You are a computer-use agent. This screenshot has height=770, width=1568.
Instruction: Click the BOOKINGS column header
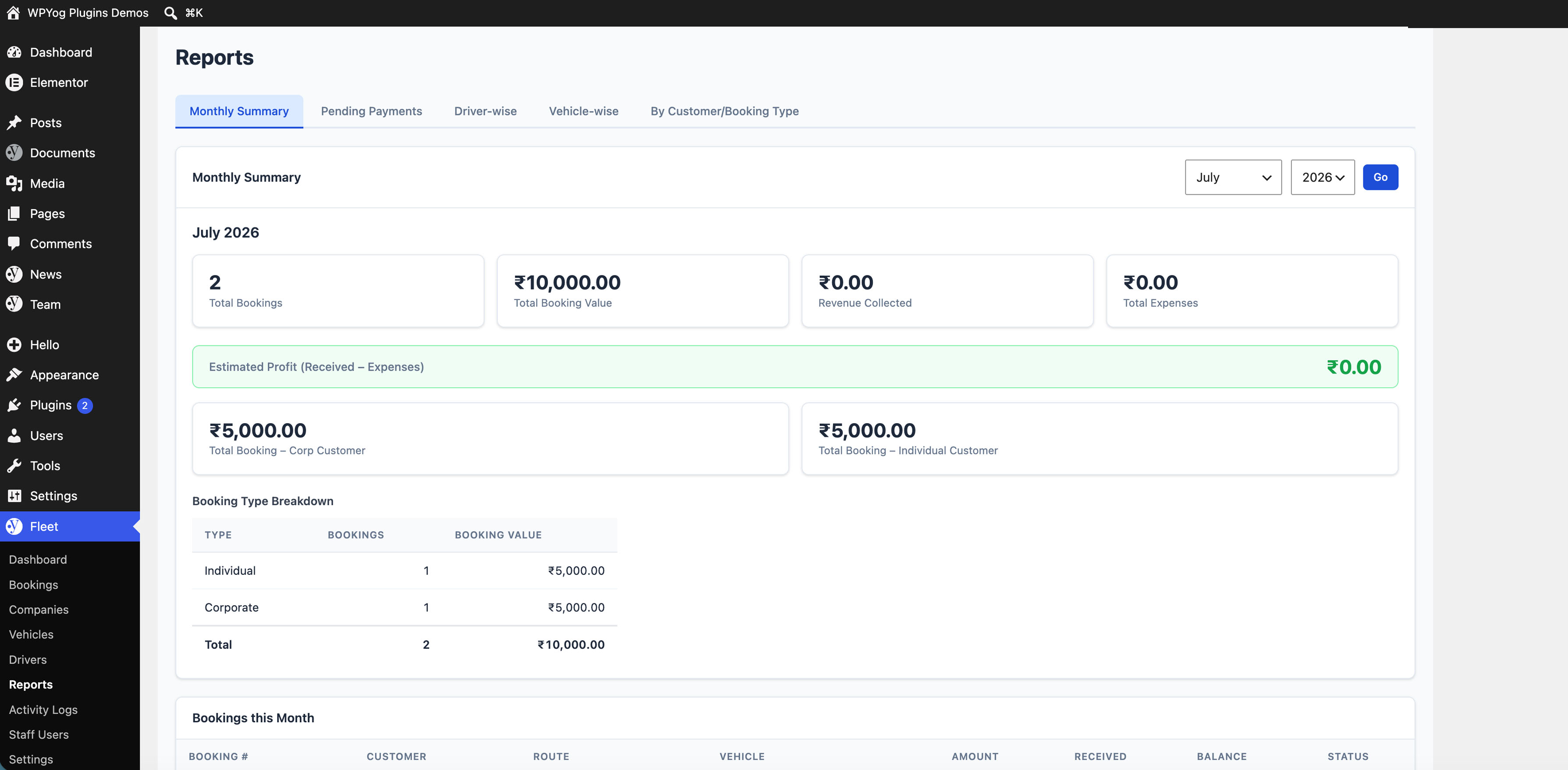(355, 535)
